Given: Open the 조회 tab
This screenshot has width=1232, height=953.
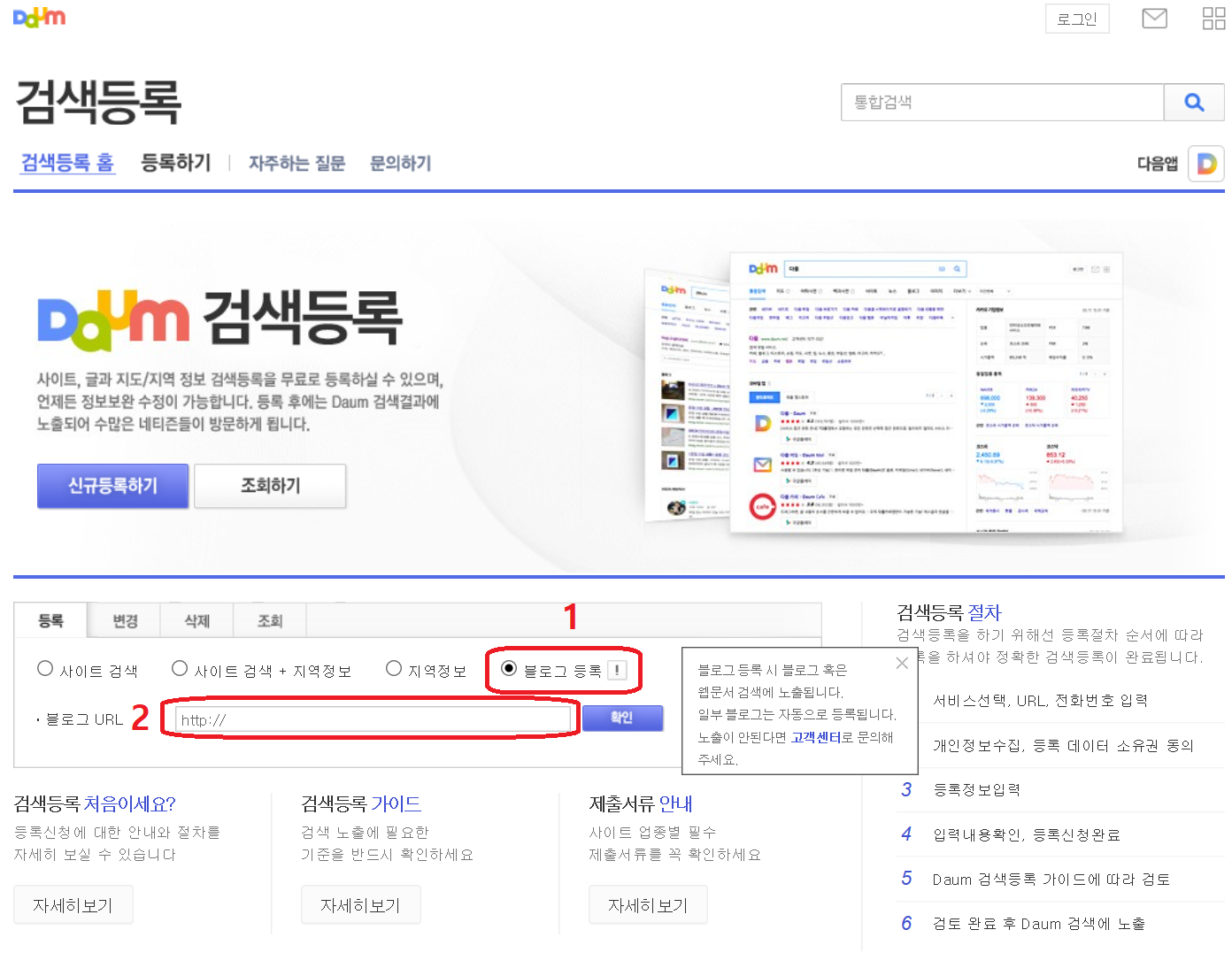Looking at the screenshot, I should click(270, 621).
